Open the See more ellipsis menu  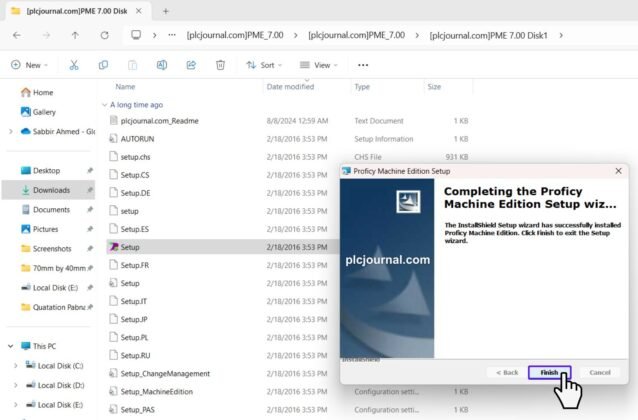click(x=362, y=65)
